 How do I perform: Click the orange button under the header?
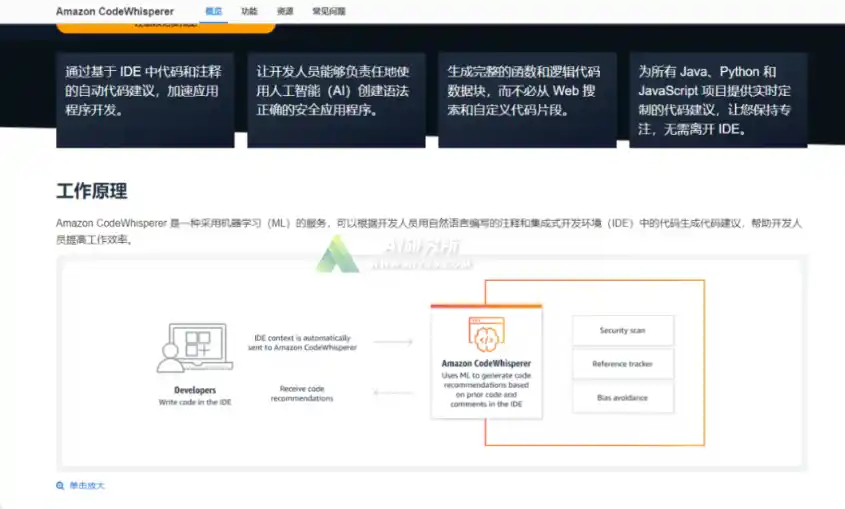166,27
